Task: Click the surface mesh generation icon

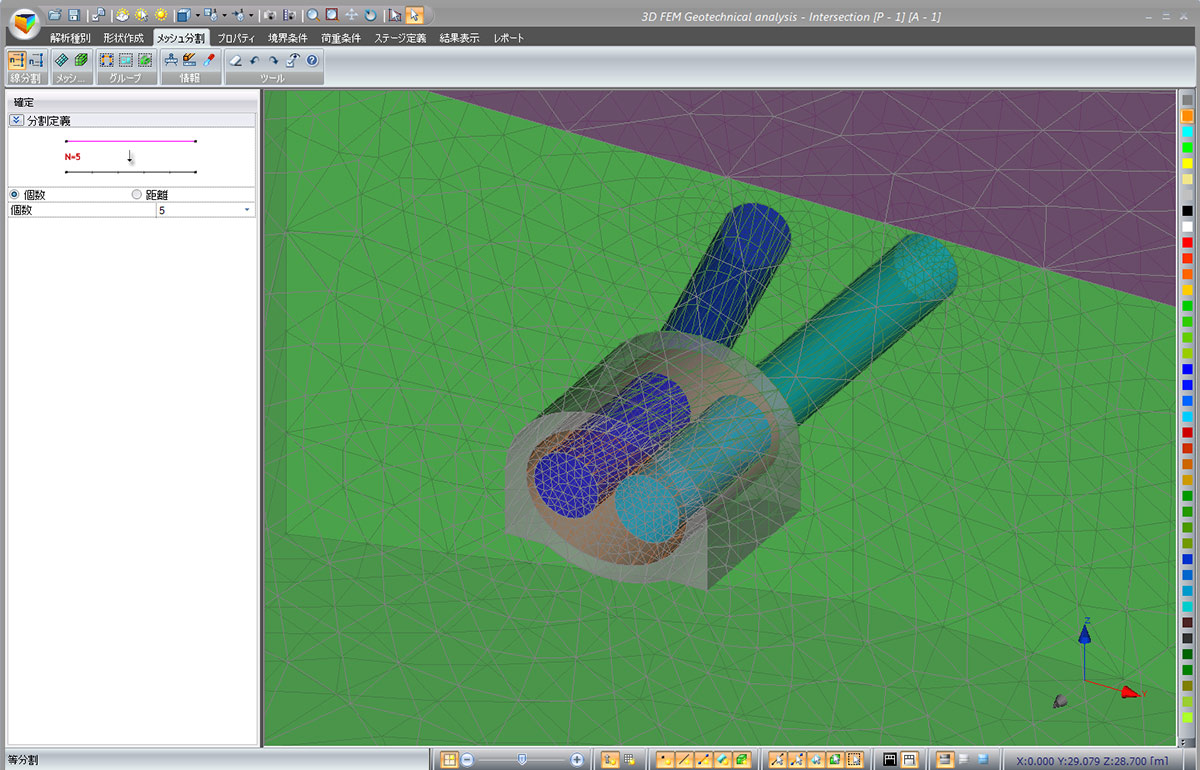Action: (62, 60)
